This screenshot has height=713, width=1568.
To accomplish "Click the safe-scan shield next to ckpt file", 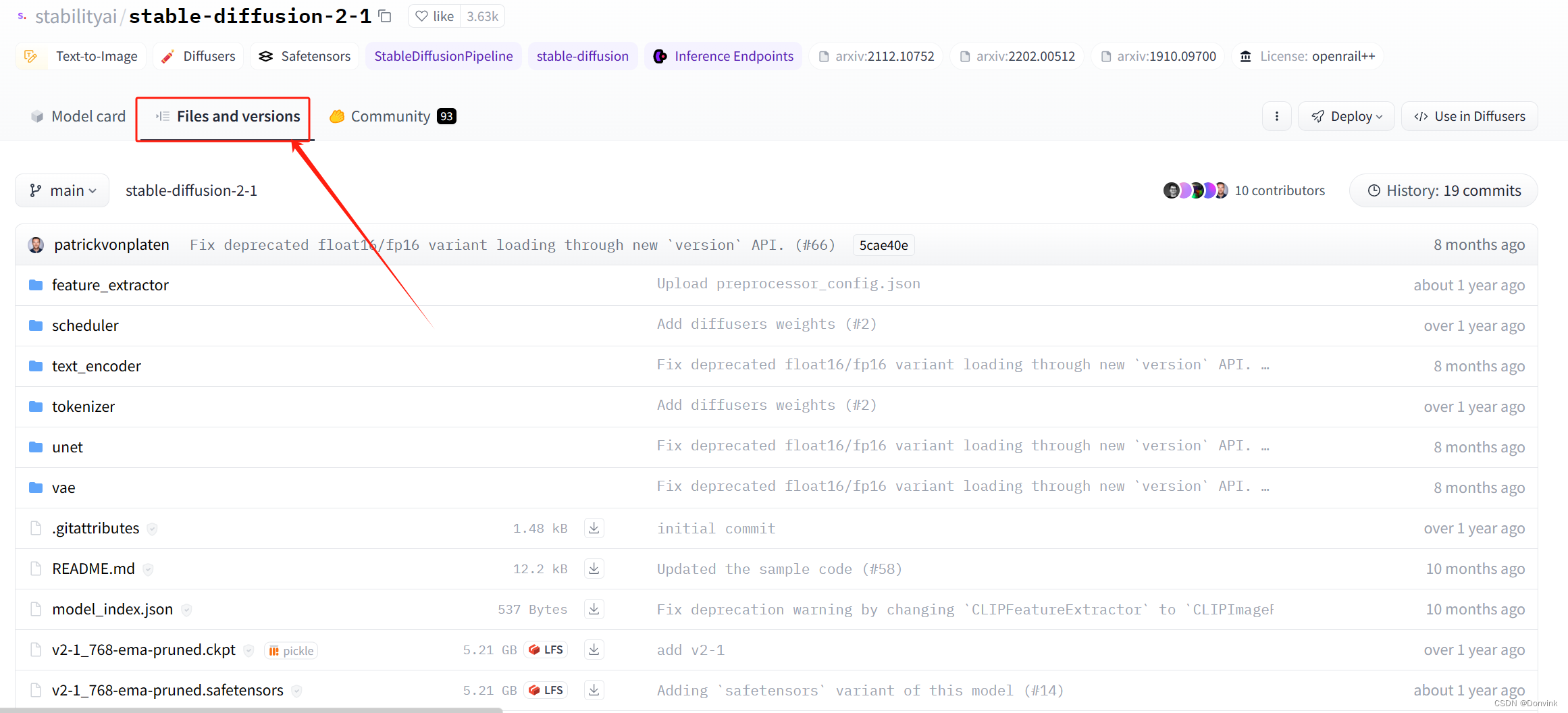I will 249,651.
